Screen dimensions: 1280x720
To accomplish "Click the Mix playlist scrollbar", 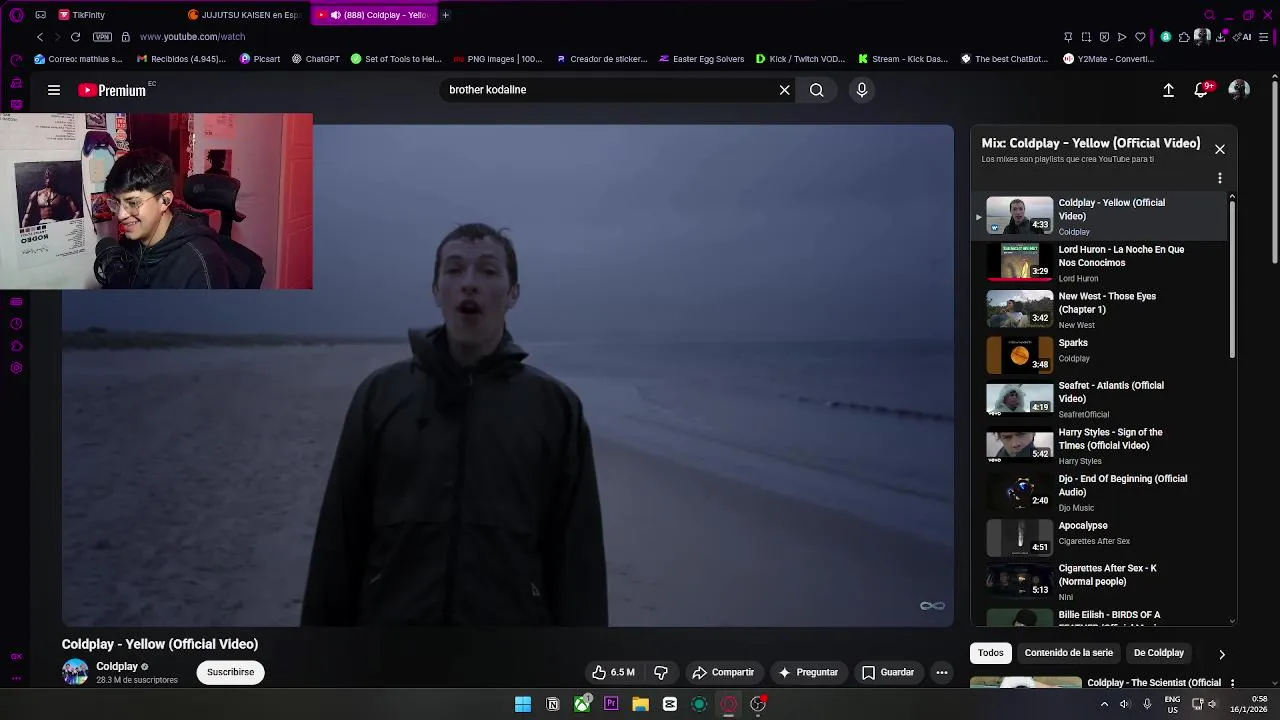I will [x=1232, y=278].
